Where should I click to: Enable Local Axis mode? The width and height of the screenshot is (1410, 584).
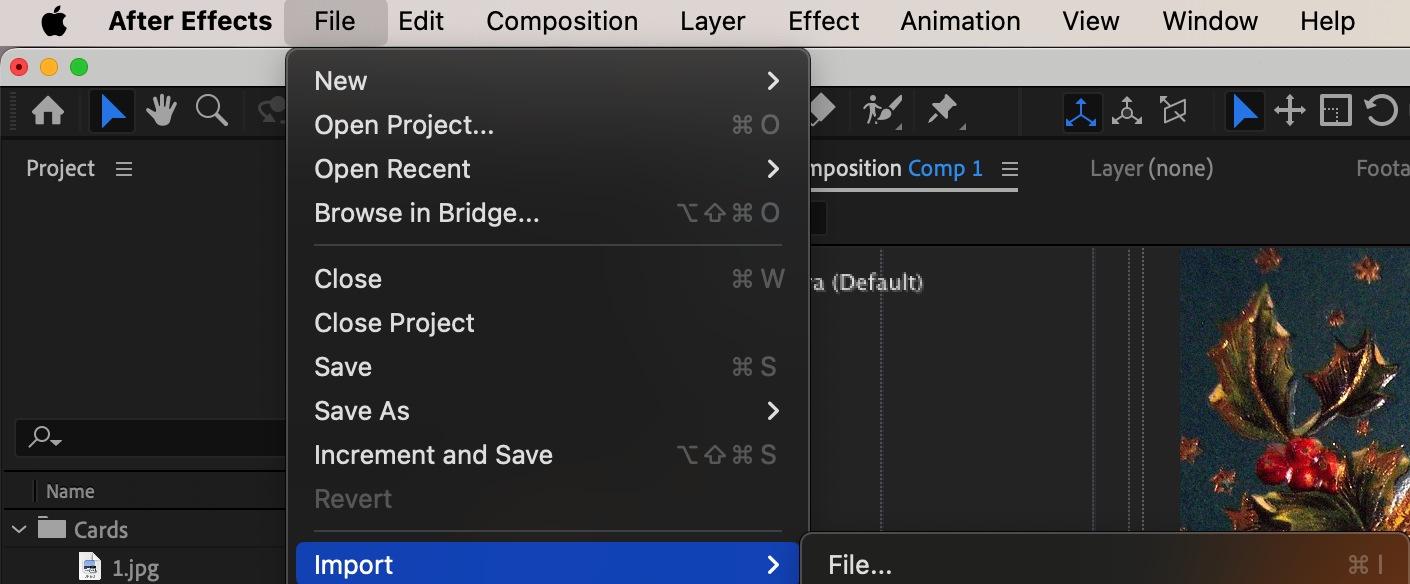pyautogui.click(x=1081, y=111)
